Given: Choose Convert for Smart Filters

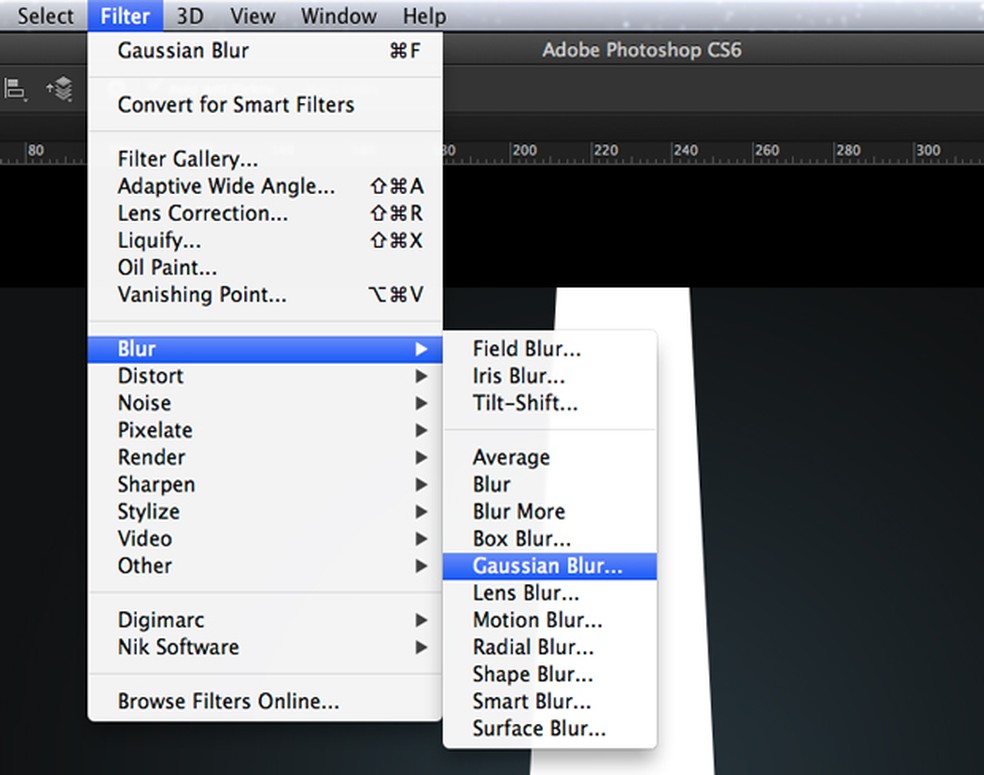Looking at the screenshot, I should pyautogui.click(x=265, y=105).
